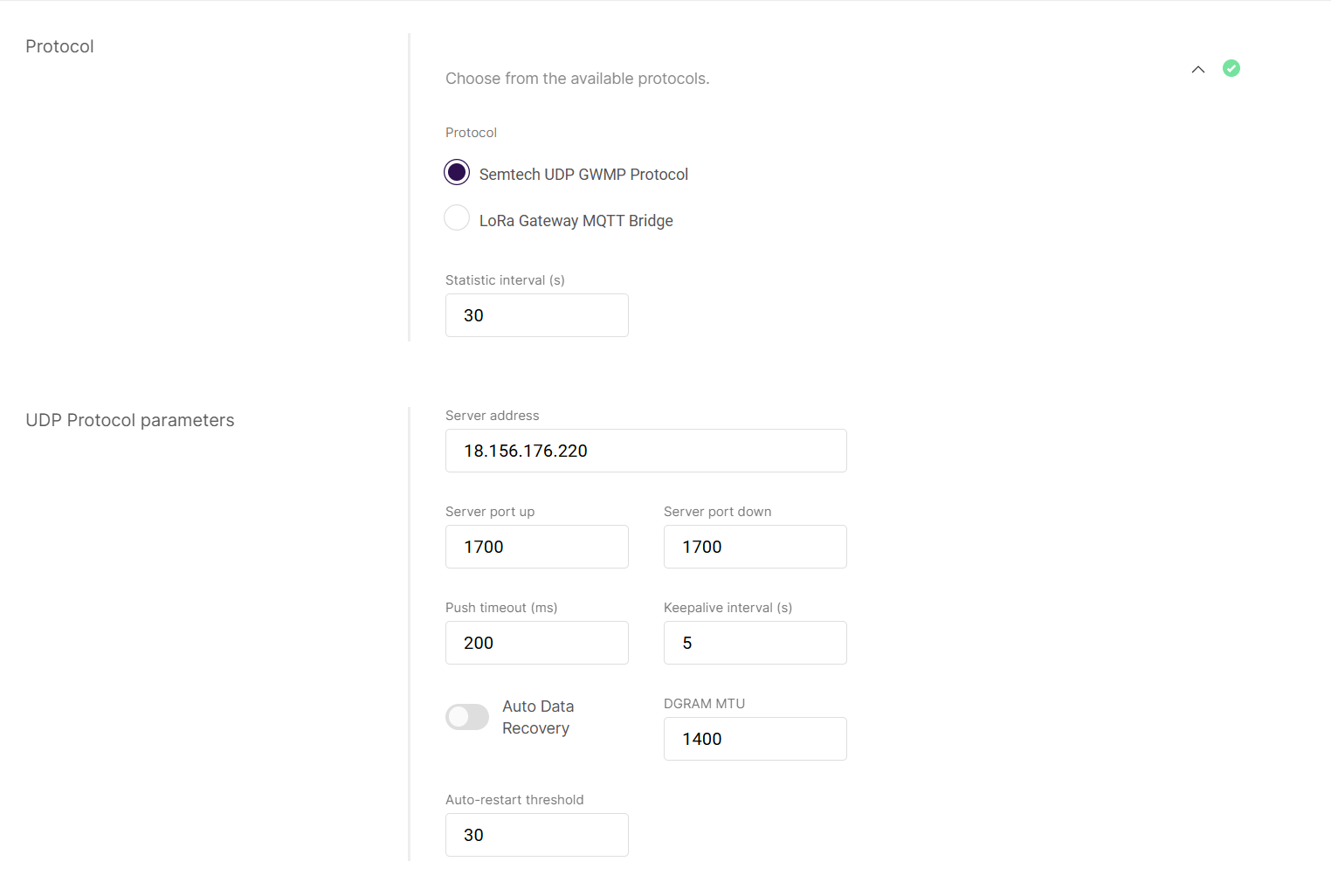
Task: Click the Server port up field
Action: [536, 547]
